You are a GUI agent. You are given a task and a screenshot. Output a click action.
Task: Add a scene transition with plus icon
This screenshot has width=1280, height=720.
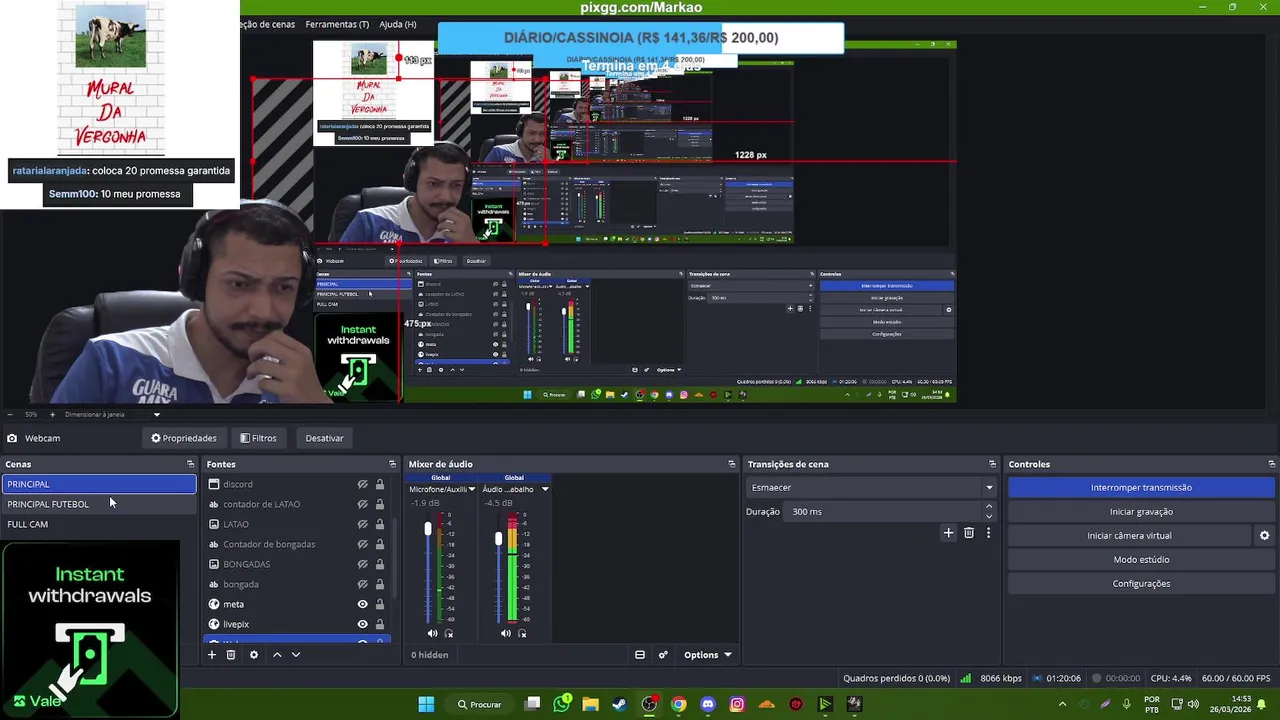tap(949, 533)
